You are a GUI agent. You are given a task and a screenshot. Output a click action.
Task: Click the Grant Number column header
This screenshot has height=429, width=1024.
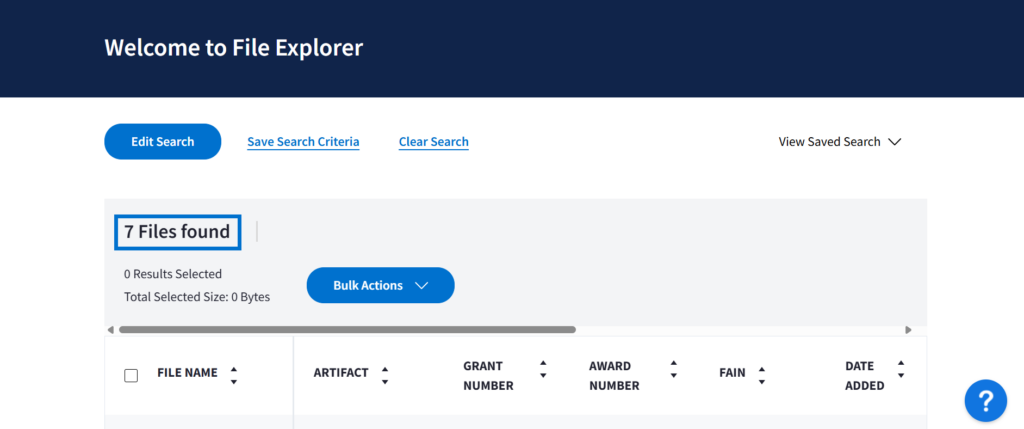pos(488,375)
